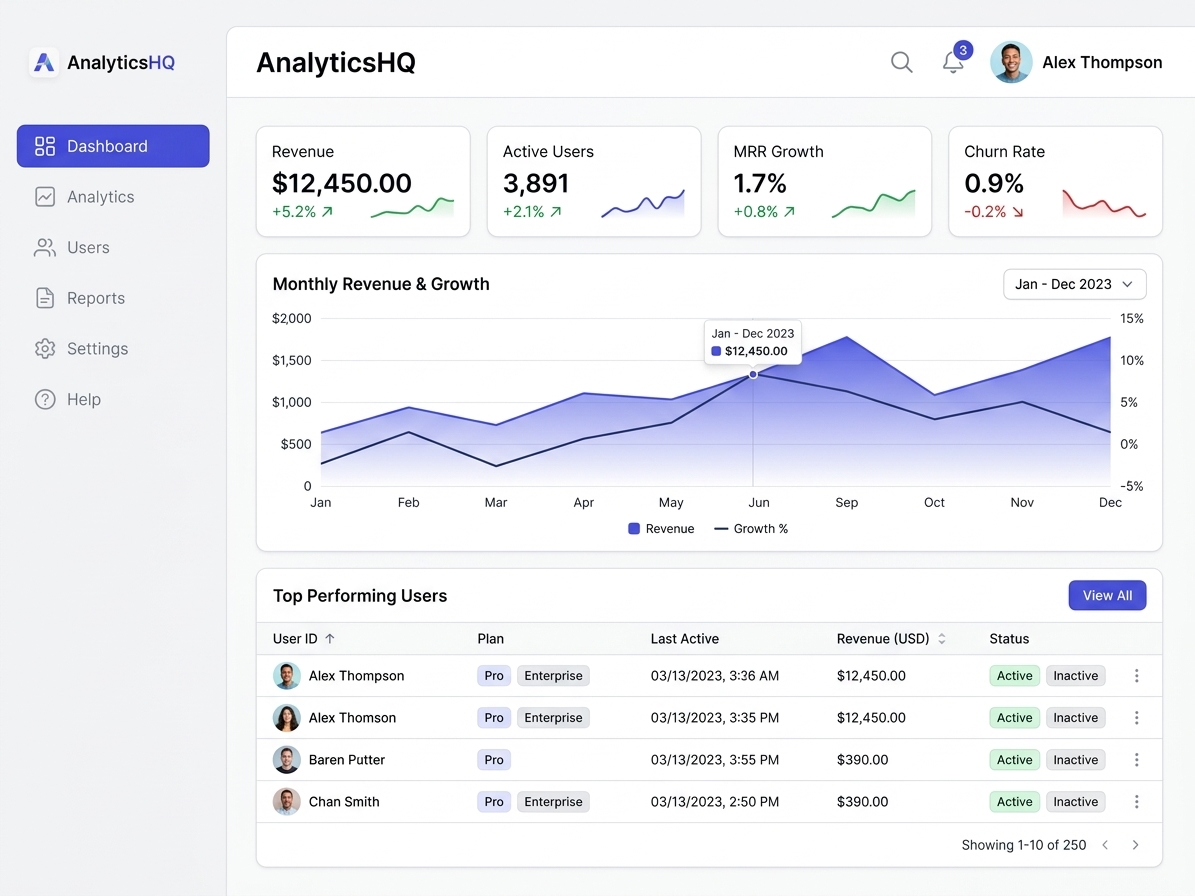Open Settings via the gear icon
Viewport: 1195px width, 896px height.
(x=45, y=348)
